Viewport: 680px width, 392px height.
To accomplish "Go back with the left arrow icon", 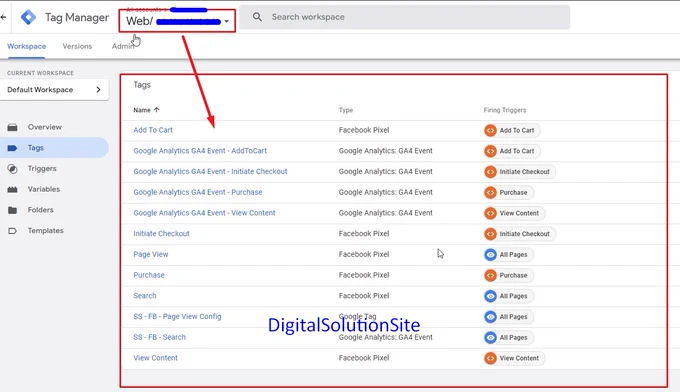I will pos(3,17).
